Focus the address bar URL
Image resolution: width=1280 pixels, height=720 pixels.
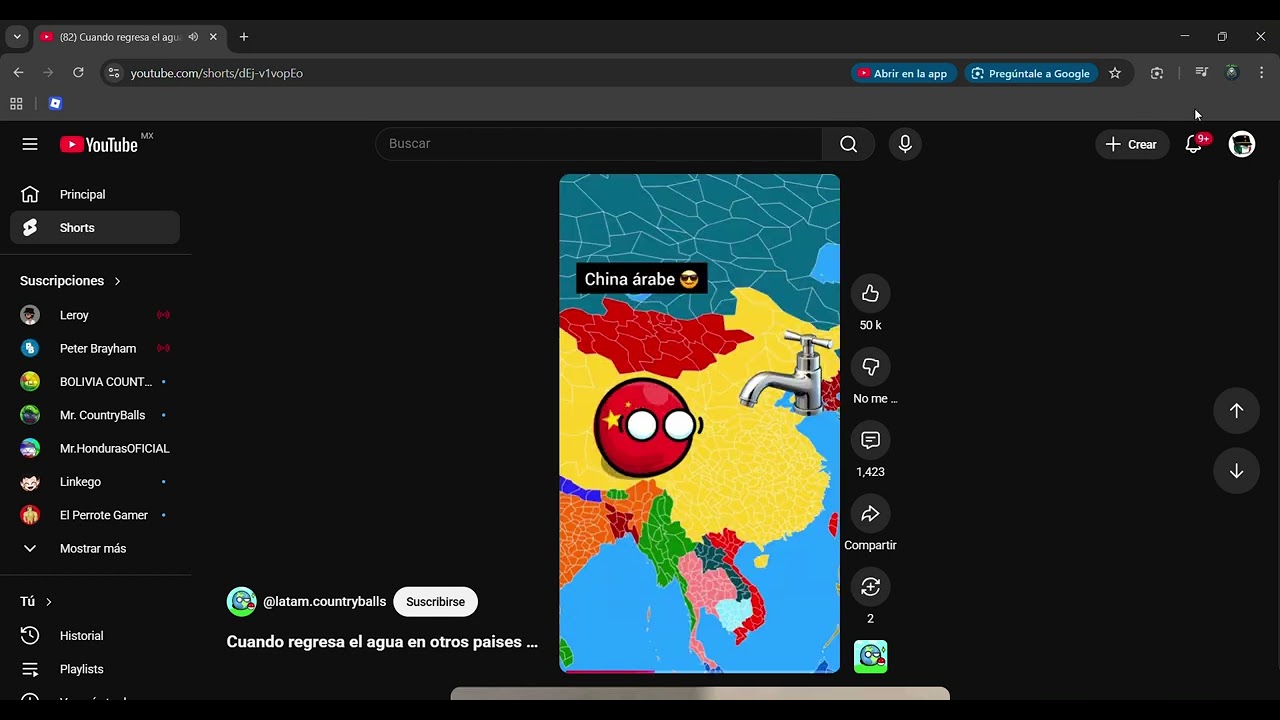tap(217, 73)
